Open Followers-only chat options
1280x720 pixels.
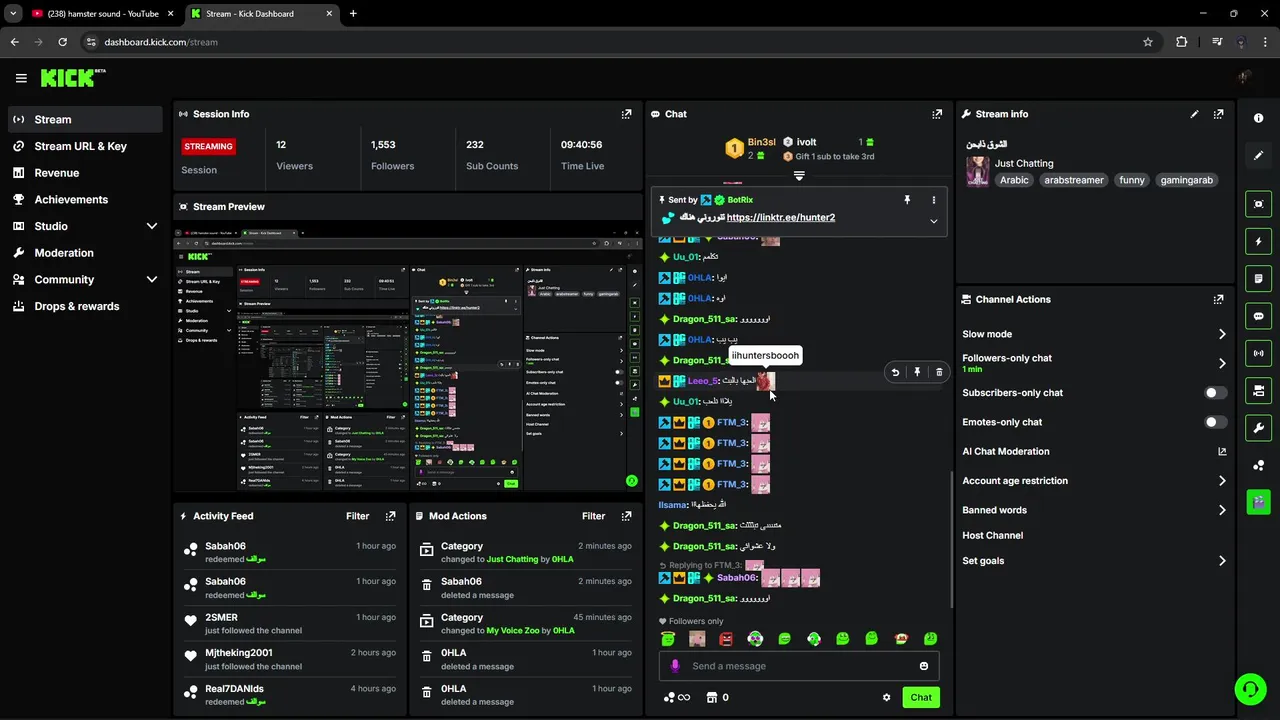coord(1092,363)
